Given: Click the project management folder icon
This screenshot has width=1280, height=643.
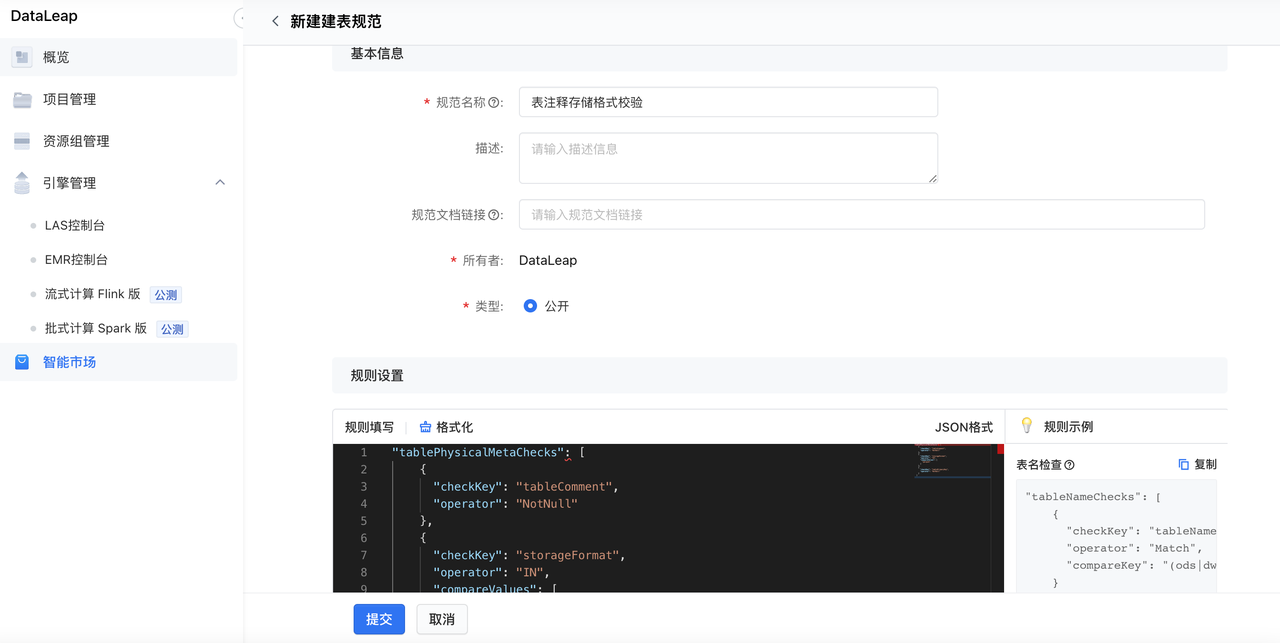Looking at the screenshot, I should pyautogui.click(x=22, y=99).
